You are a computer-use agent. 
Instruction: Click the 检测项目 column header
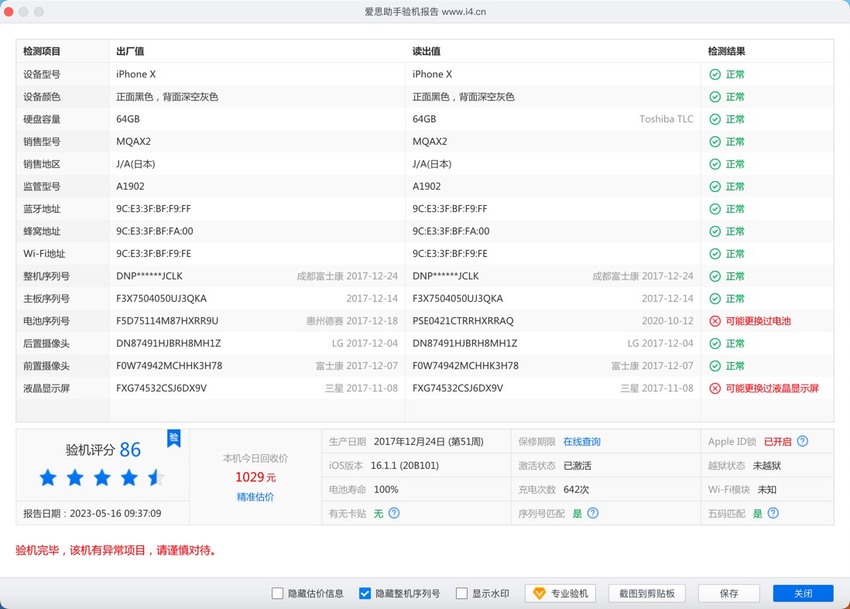click(x=42, y=52)
